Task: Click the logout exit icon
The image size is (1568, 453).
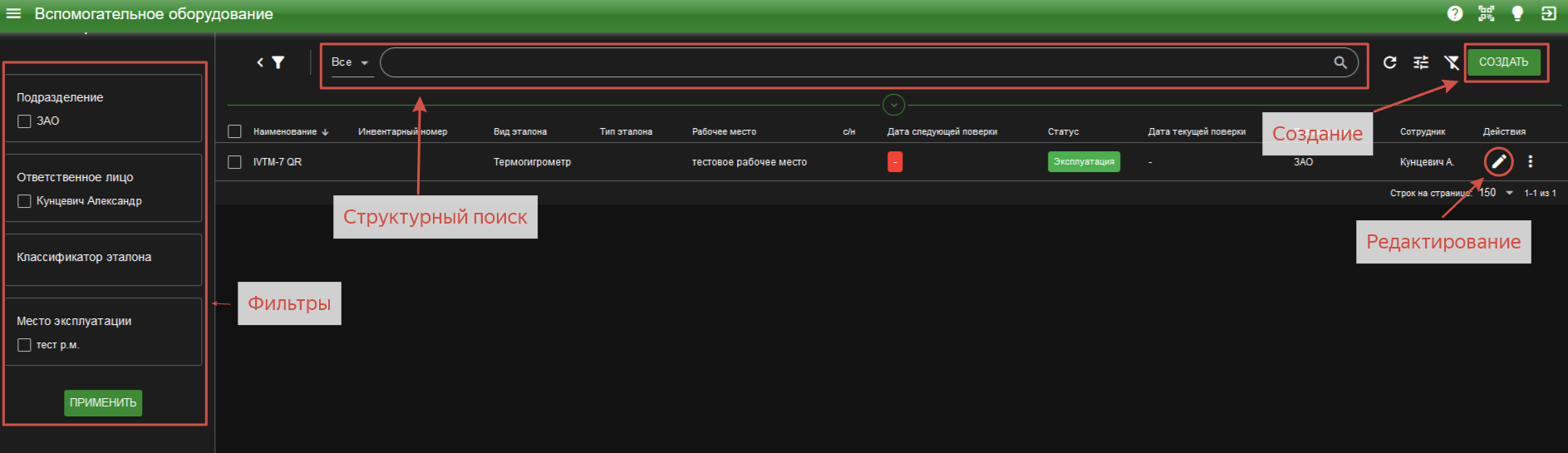Action: [1549, 13]
